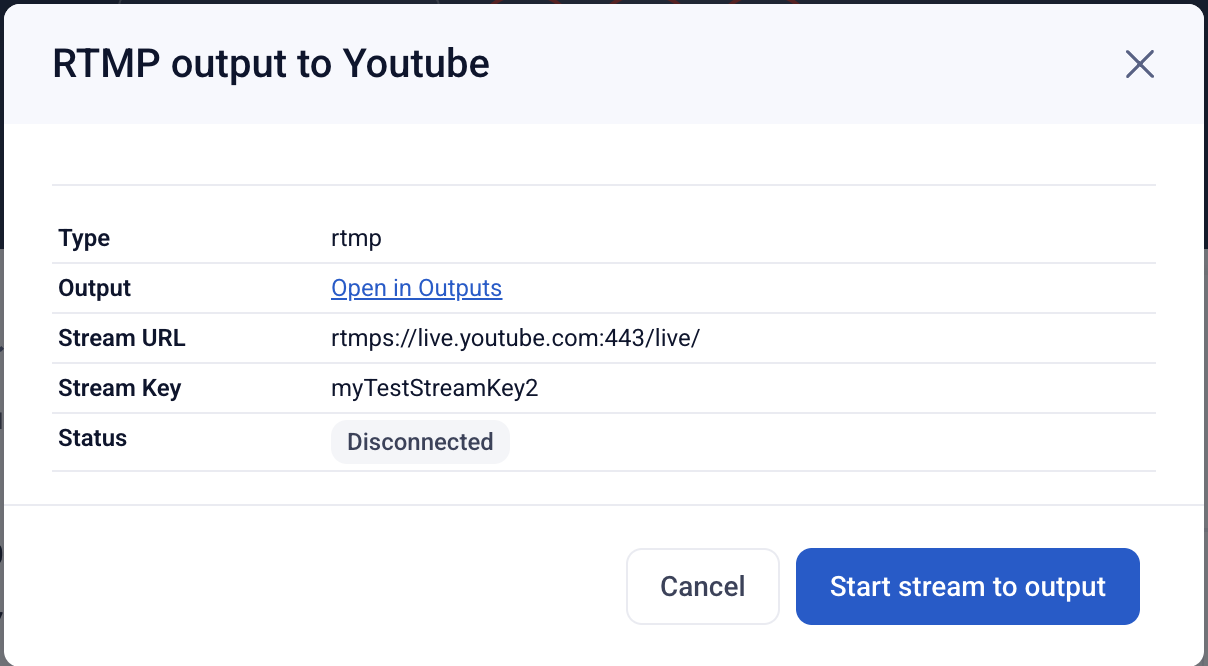Click the 'Output' row label
The width and height of the screenshot is (1208, 666).
pos(95,288)
